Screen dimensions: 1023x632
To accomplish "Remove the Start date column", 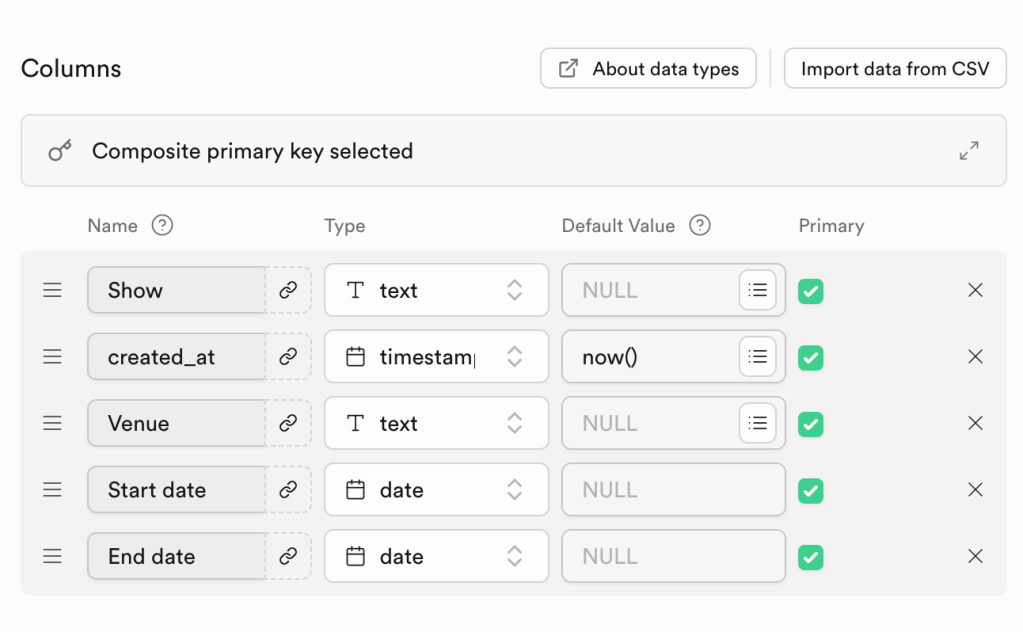I will coord(975,490).
